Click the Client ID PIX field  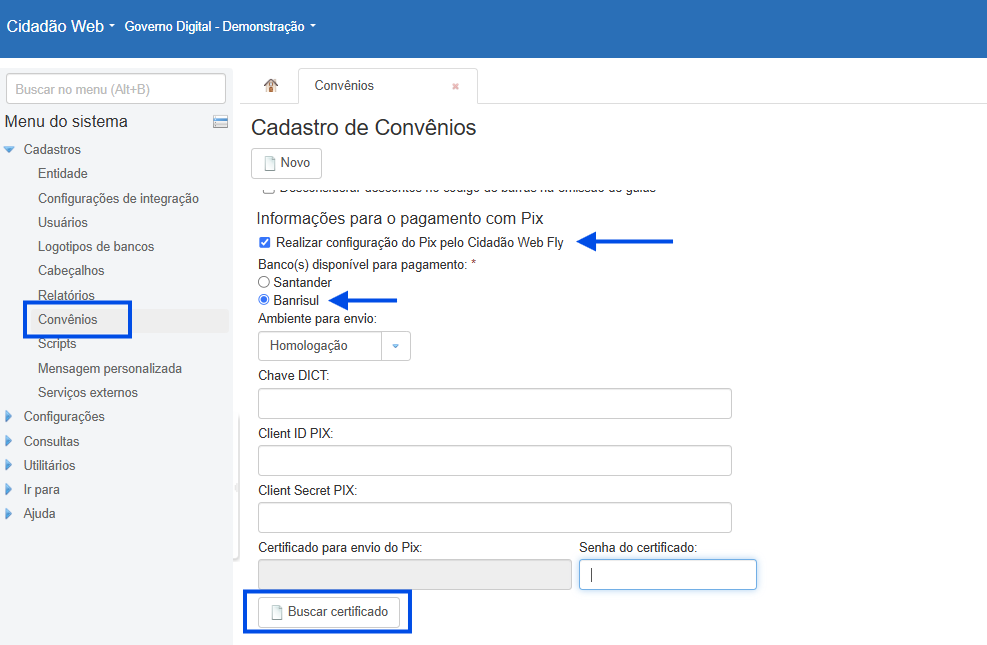[495, 461]
